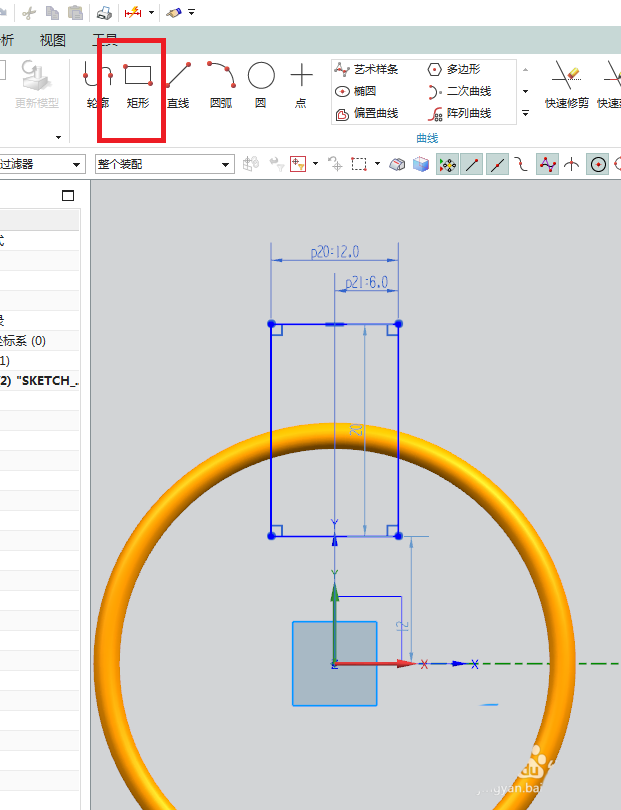621x810 pixels.
Task: Click the 曲线 group label
Action: [427, 138]
